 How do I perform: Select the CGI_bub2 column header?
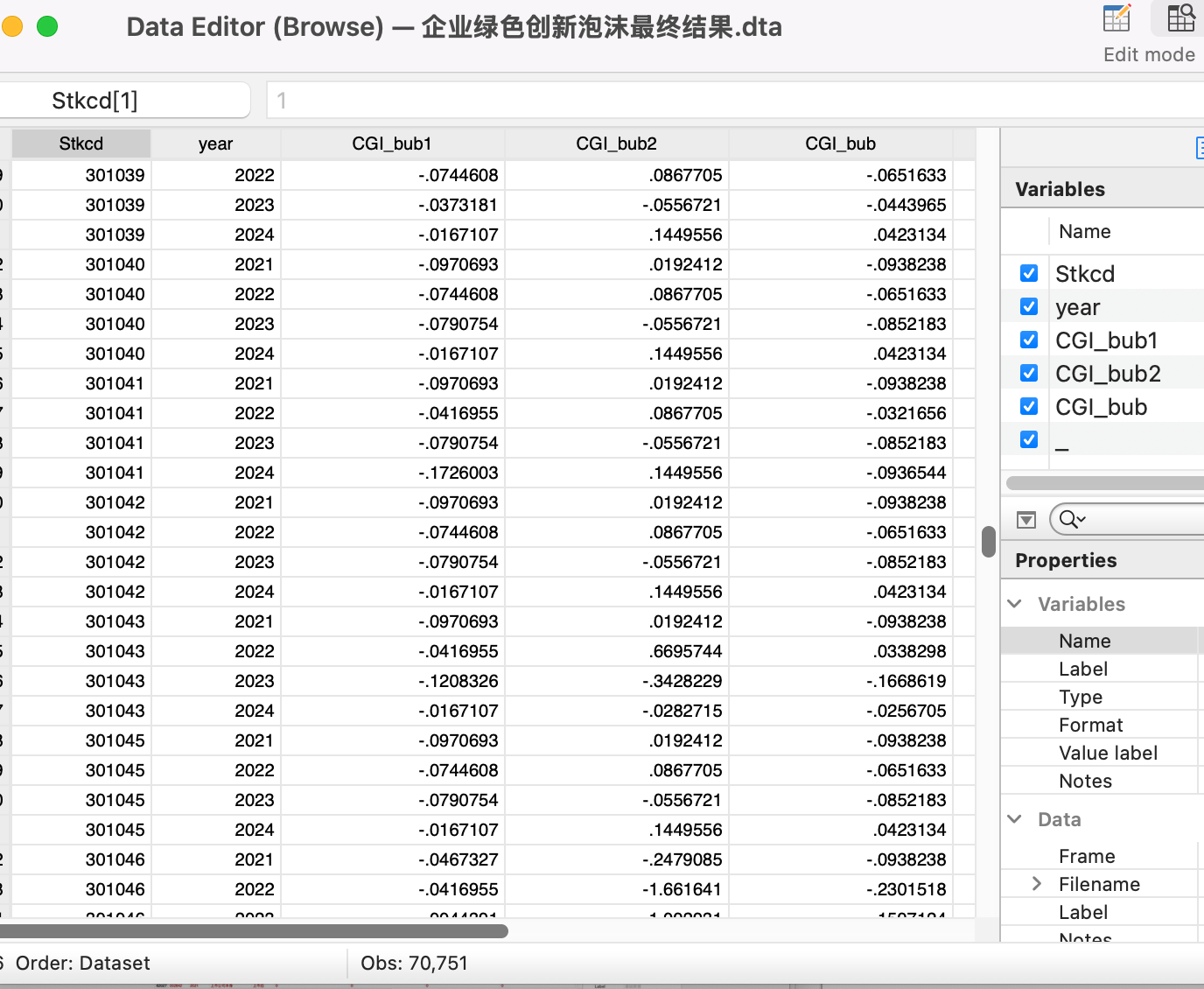[x=617, y=144]
